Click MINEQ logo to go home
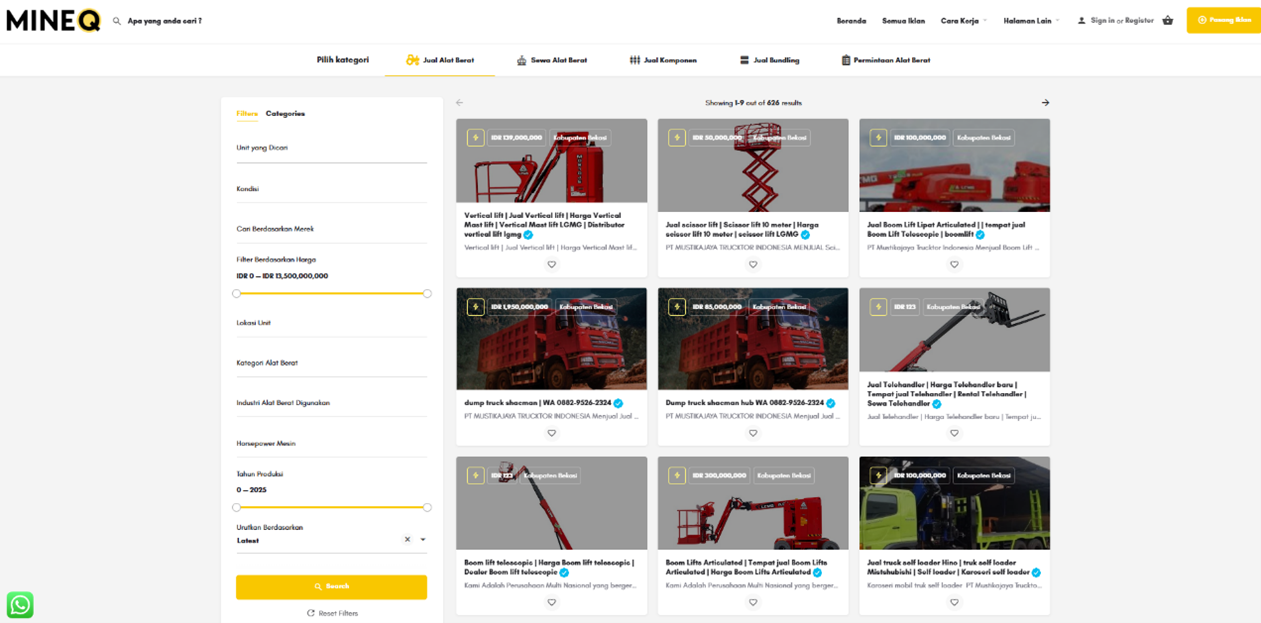Screen dimensions: 1261x623 (x=54, y=20)
